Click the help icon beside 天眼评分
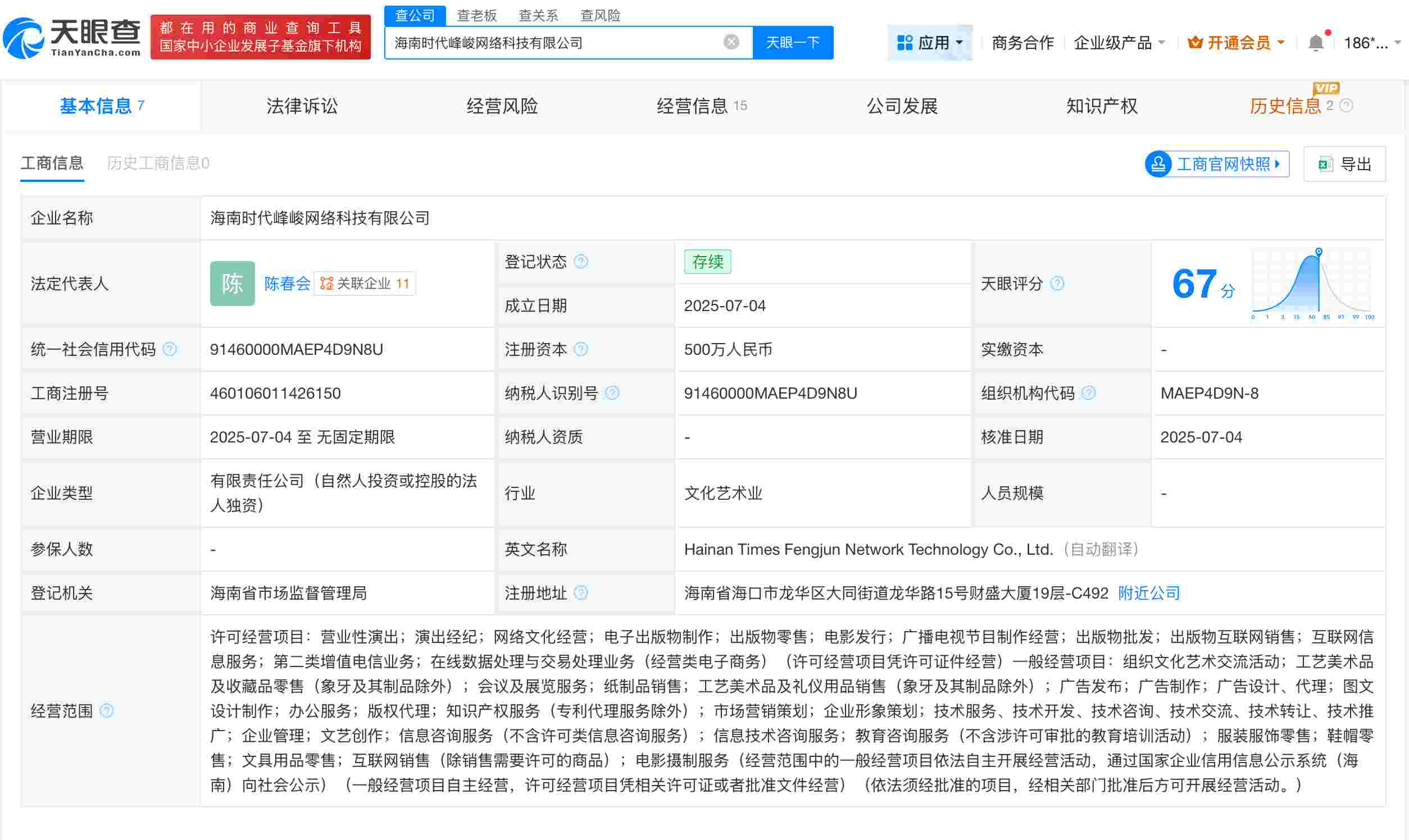The height and width of the screenshot is (840, 1409). [x=1058, y=284]
